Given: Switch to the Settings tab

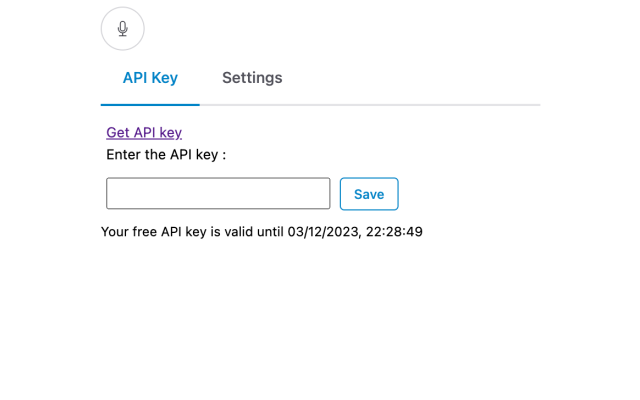Looking at the screenshot, I should tap(252, 78).
